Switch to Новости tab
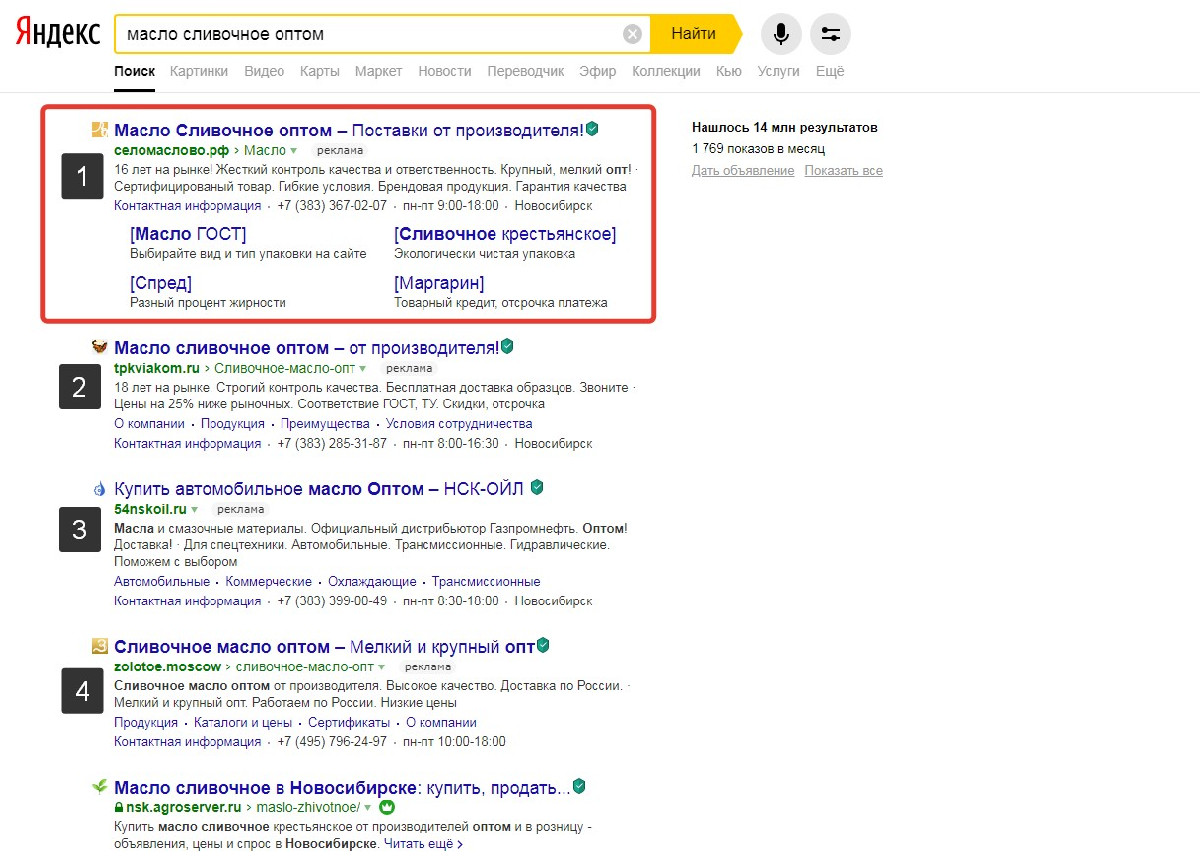 445,71
